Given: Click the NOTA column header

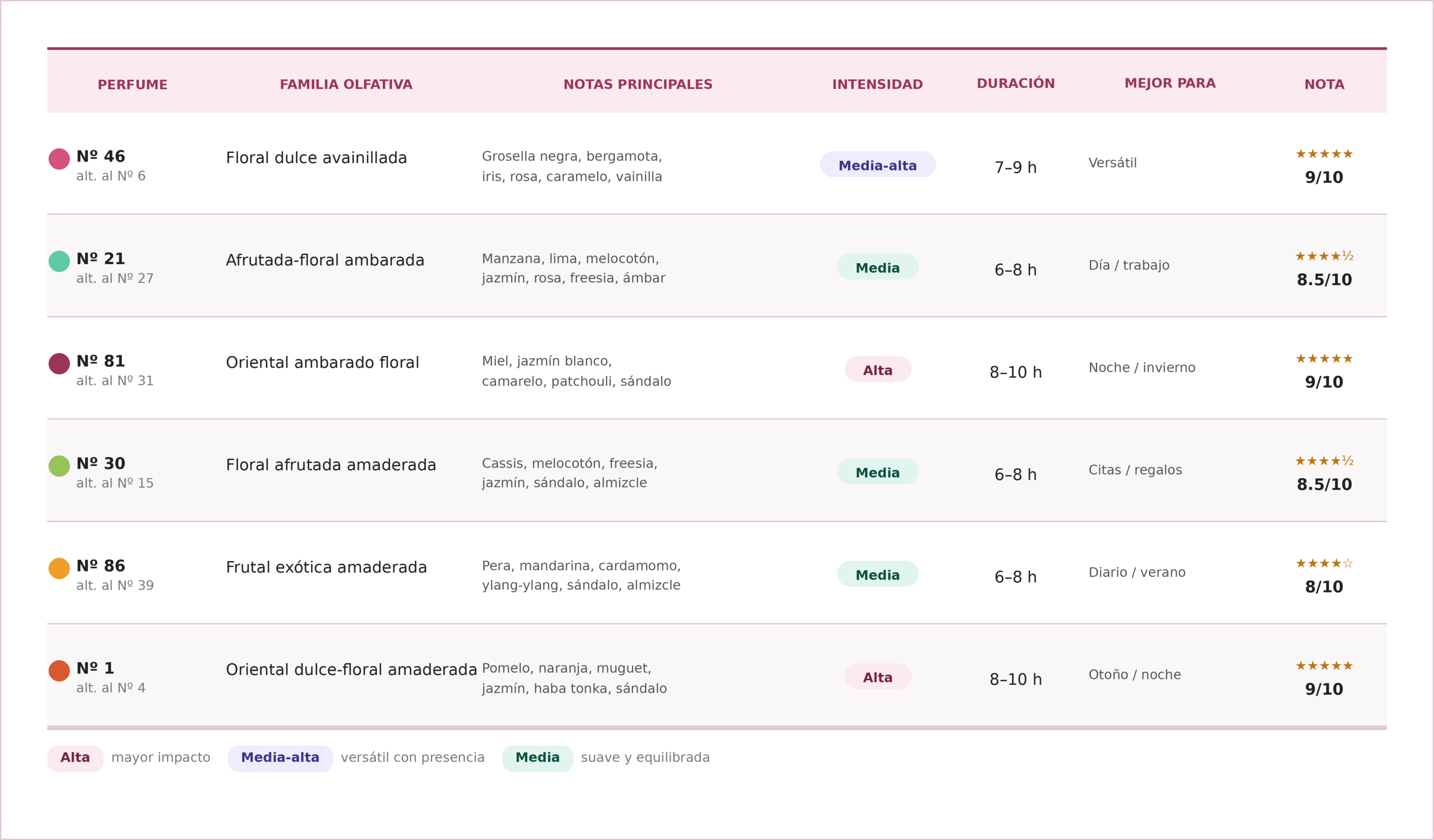Looking at the screenshot, I should click(x=1324, y=85).
